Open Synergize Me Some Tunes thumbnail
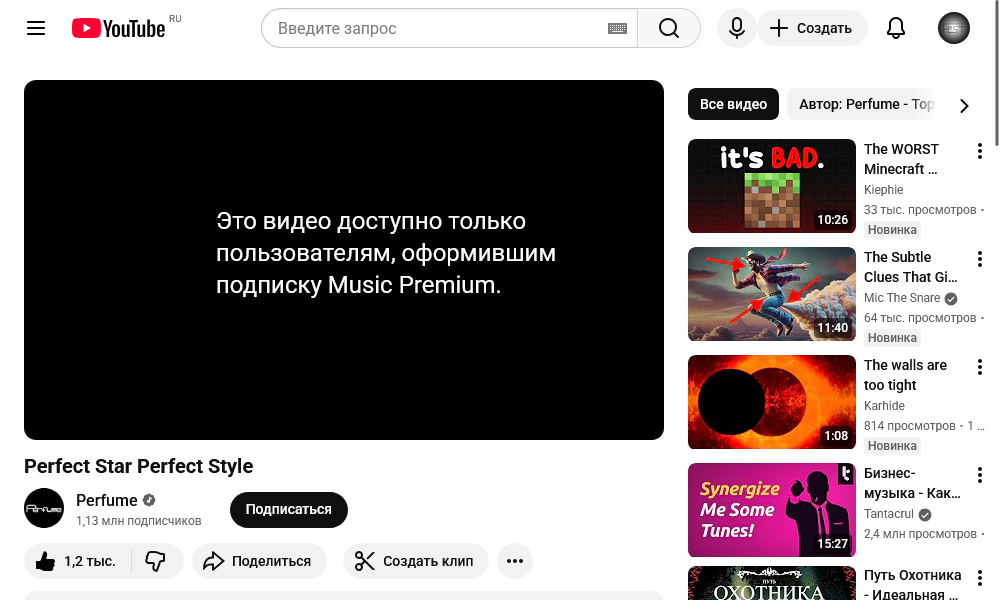The height and width of the screenshot is (600, 1000). pyautogui.click(x=772, y=510)
